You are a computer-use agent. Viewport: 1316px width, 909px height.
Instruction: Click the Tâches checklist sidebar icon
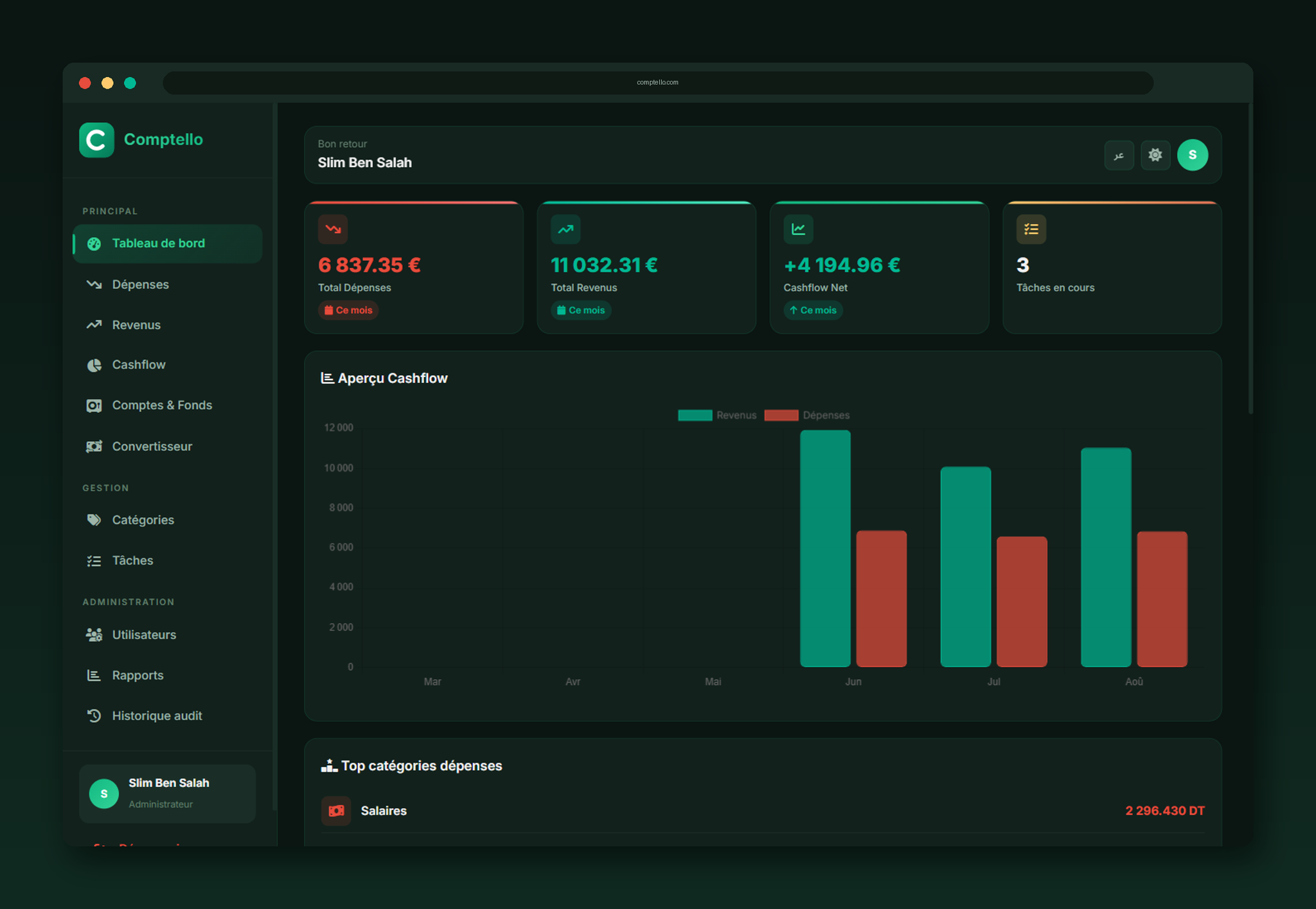(x=94, y=561)
